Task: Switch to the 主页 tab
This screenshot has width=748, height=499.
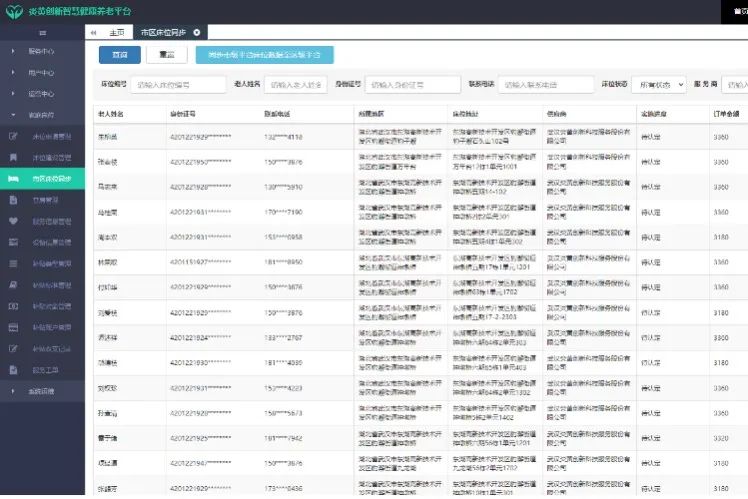Action: click(x=115, y=33)
